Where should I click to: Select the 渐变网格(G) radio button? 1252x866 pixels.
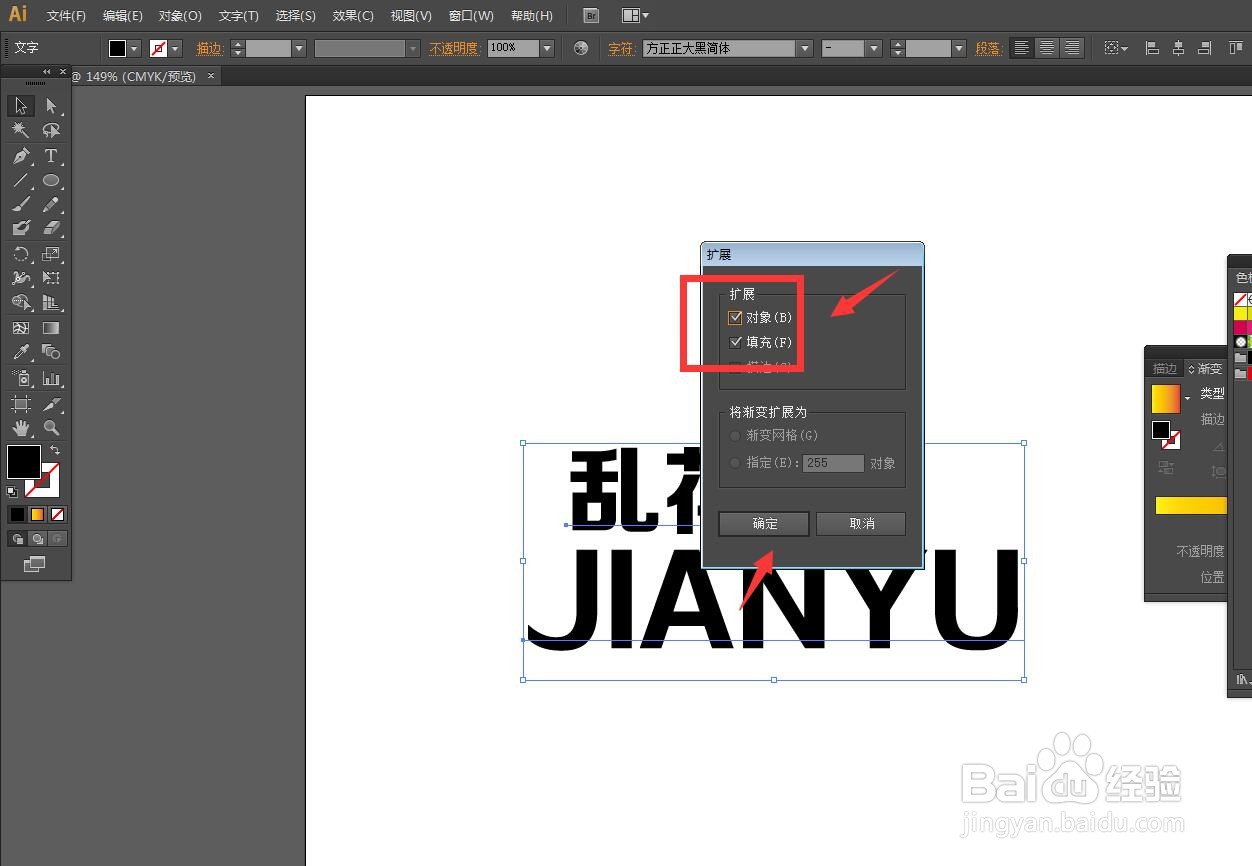pos(735,435)
